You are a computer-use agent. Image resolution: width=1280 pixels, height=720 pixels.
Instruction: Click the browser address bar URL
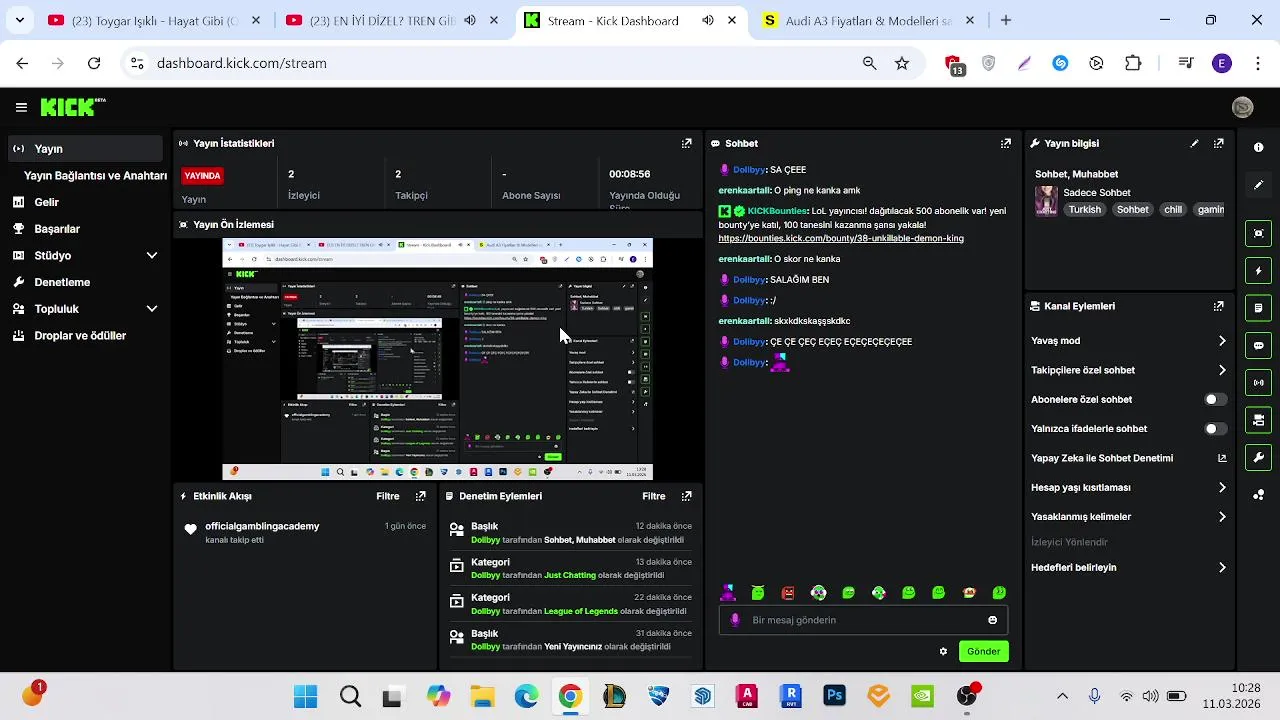[242, 63]
